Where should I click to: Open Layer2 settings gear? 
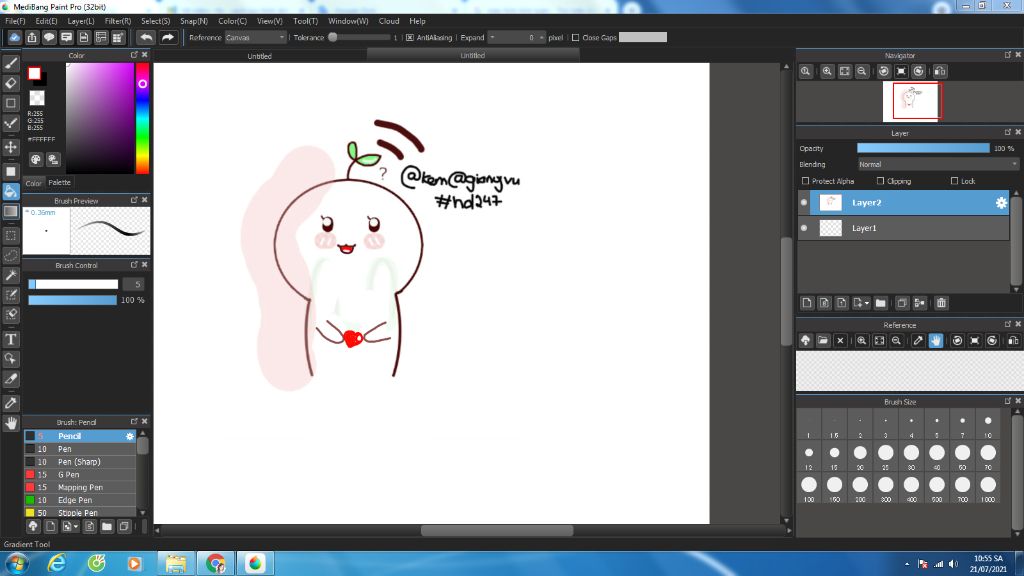[x=1001, y=203]
